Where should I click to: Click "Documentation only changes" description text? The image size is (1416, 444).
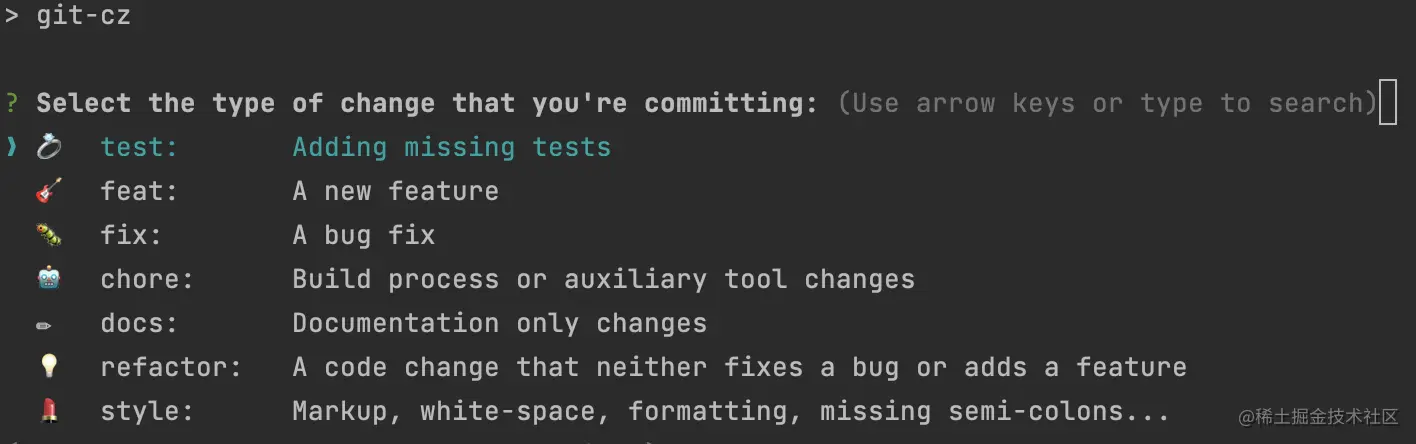point(499,323)
